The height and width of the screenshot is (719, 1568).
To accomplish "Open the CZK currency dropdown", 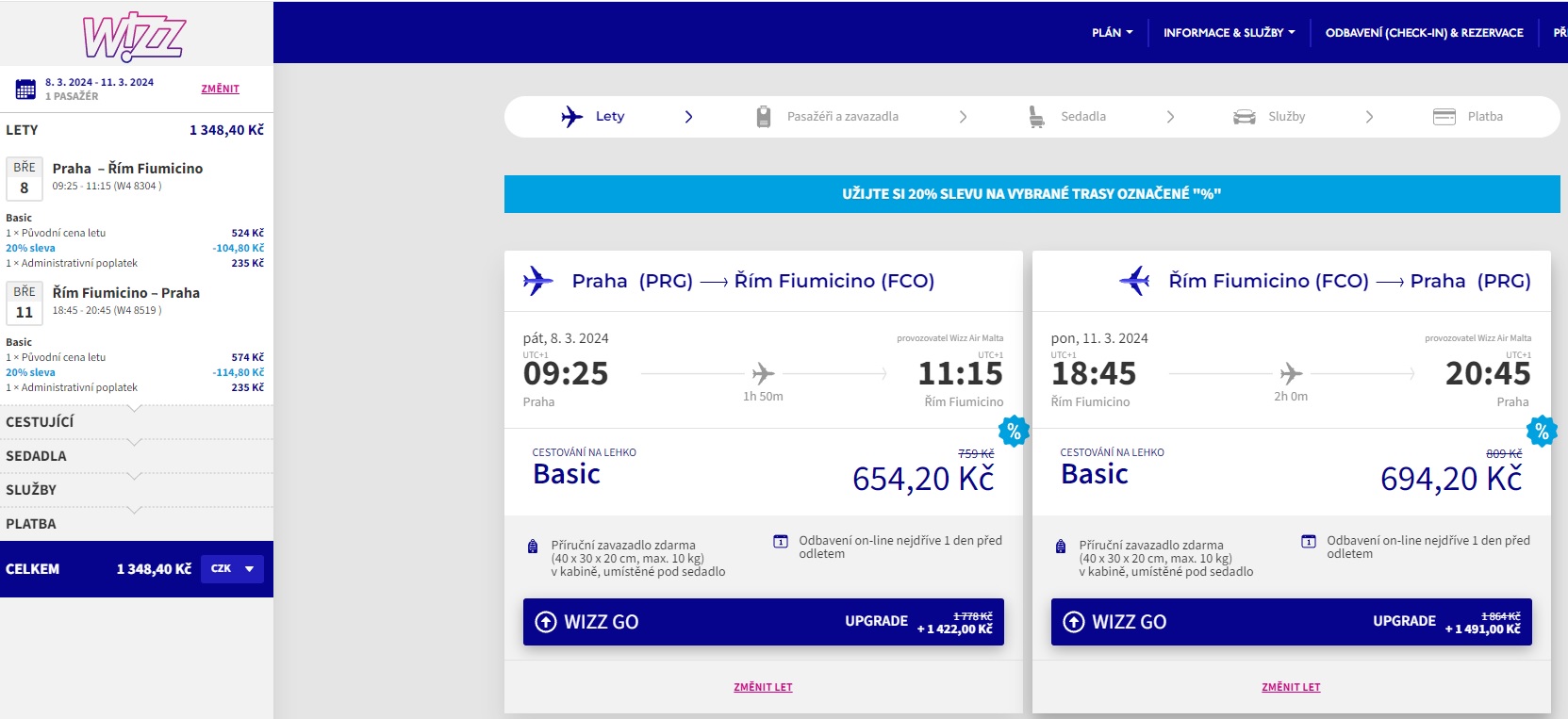I will 232,568.
